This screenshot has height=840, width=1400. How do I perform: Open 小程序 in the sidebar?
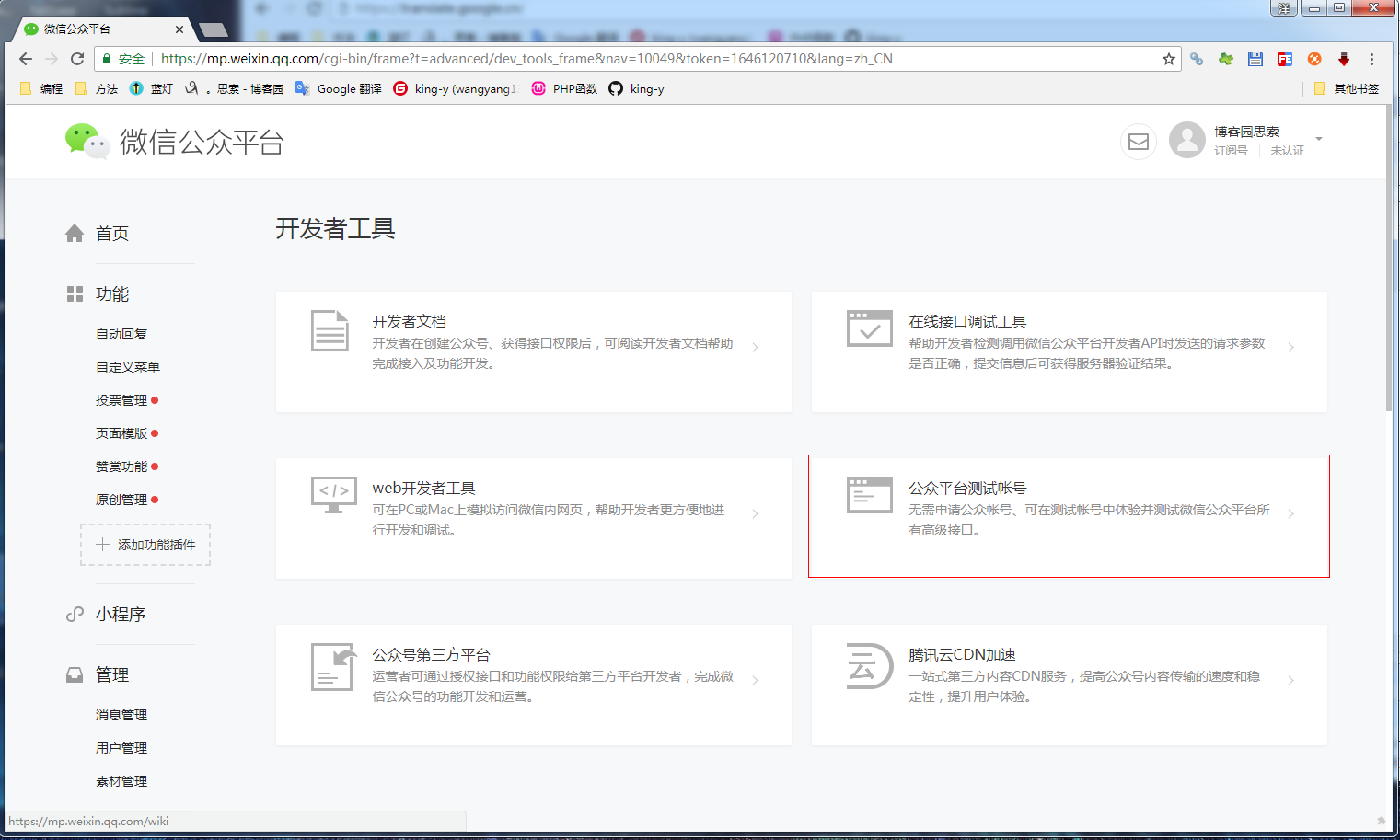pos(121,614)
